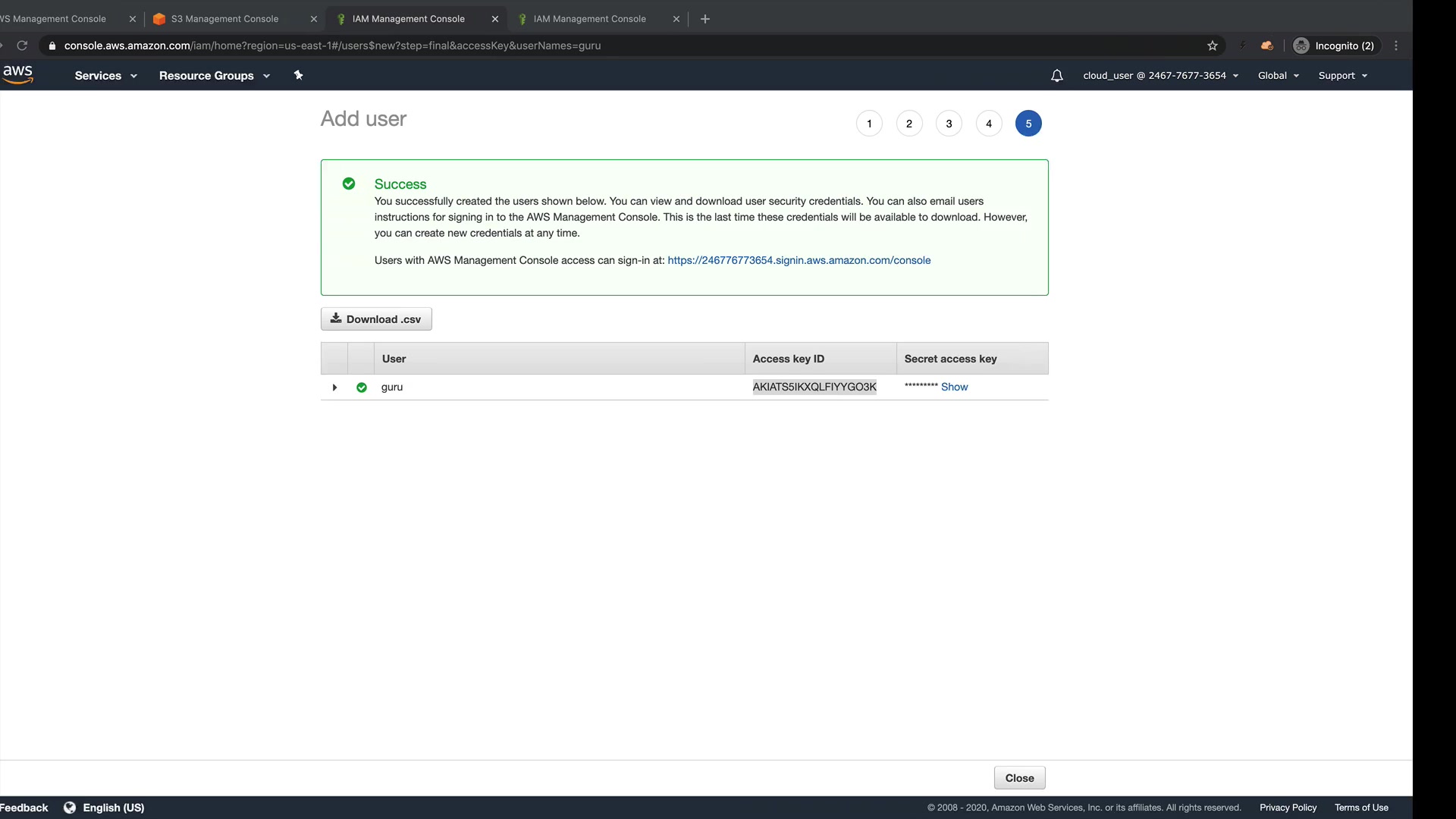The image size is (1456, 819).
Task: Click the pin shortcuts icon in navbar
Action: pyautogui.click(x=298, y=75)
